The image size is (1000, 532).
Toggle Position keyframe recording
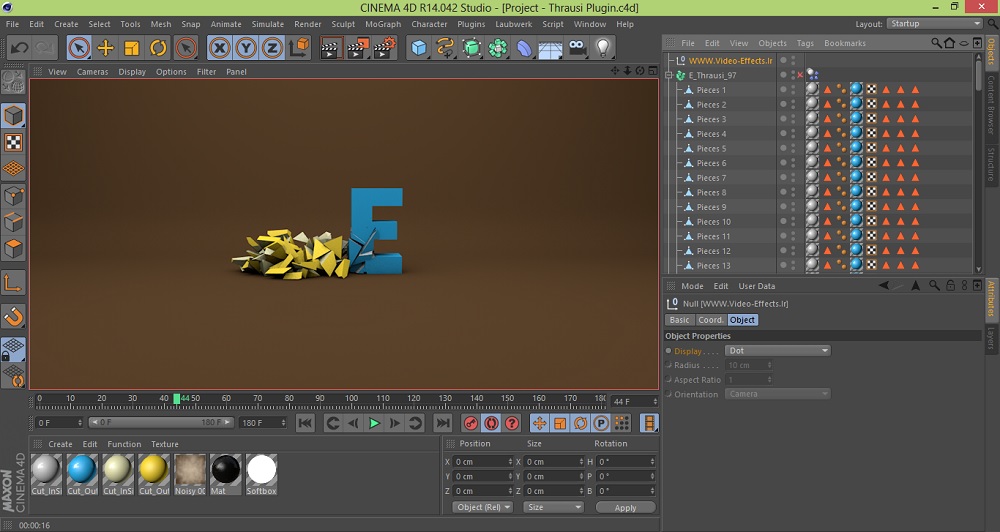click(540, 423)
